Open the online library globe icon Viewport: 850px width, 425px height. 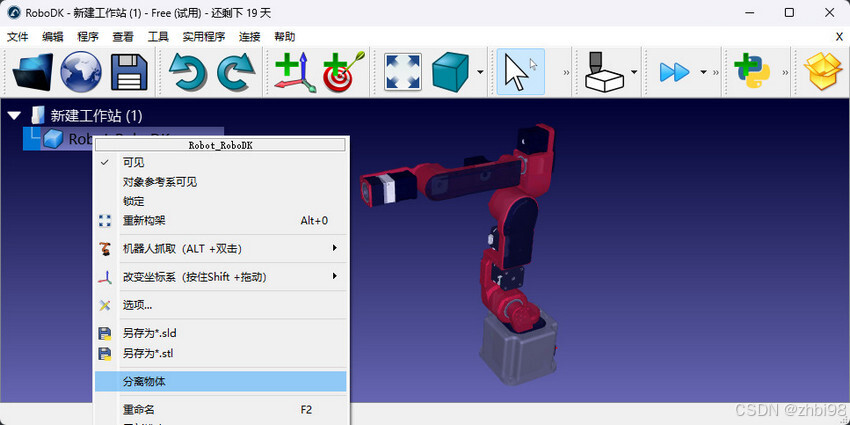[x=81, y=72]
